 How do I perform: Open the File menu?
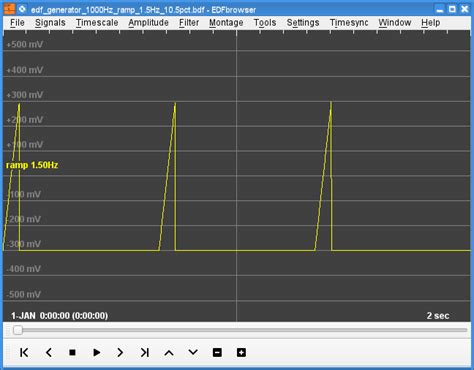click(17, 23)
